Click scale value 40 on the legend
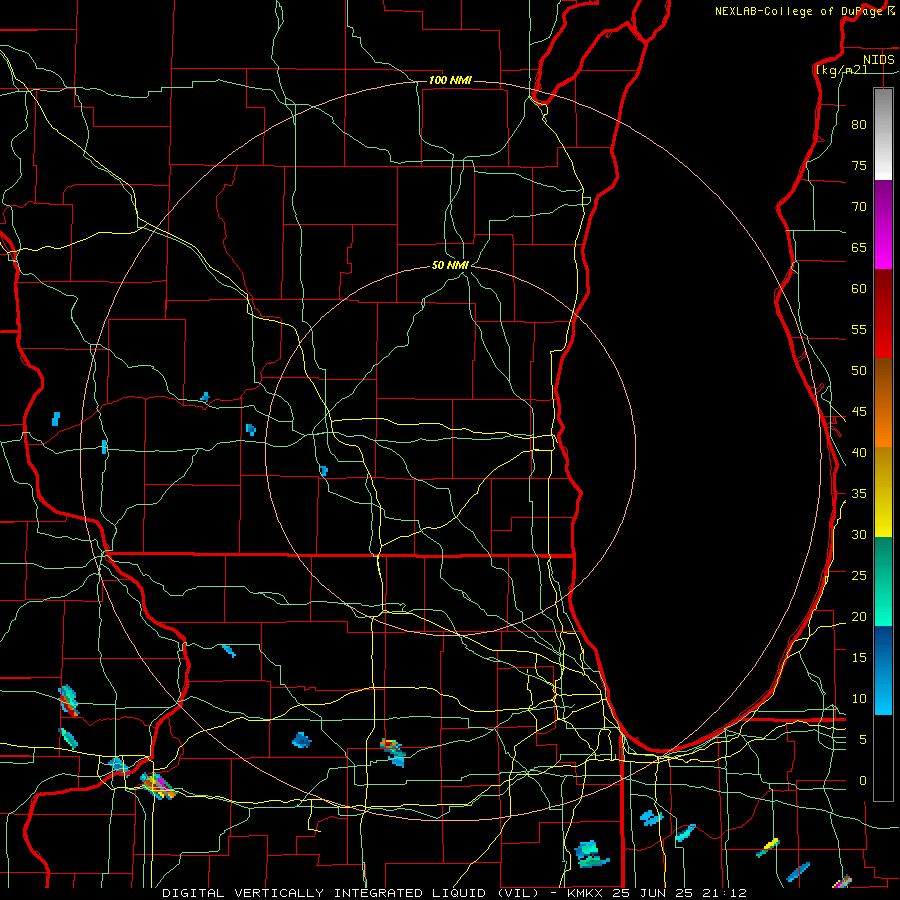Screen dimensions: 900x900 [859, 453]
